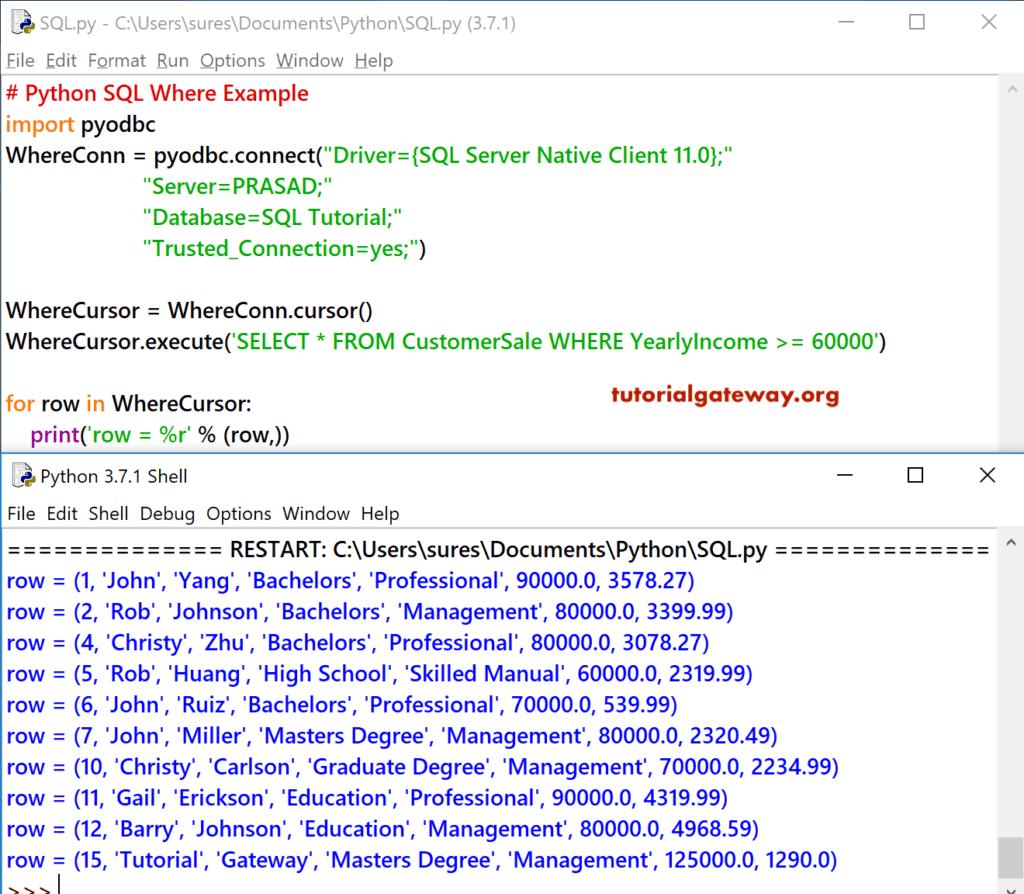
Task: Open the Window menu in the shell
Action: pos(316,513)
